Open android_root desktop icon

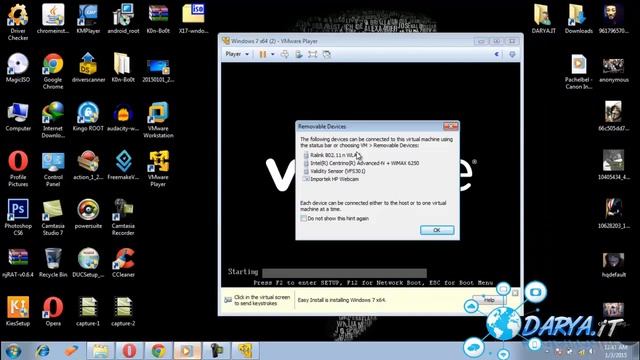[x=123, y=19]
